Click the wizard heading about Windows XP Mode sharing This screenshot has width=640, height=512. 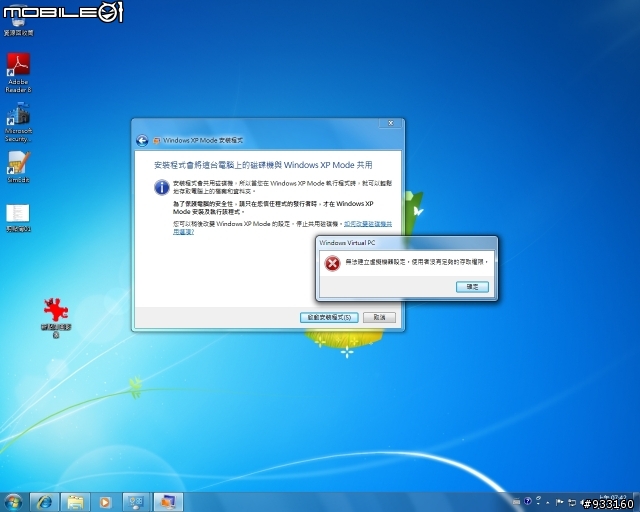[263, 165]
